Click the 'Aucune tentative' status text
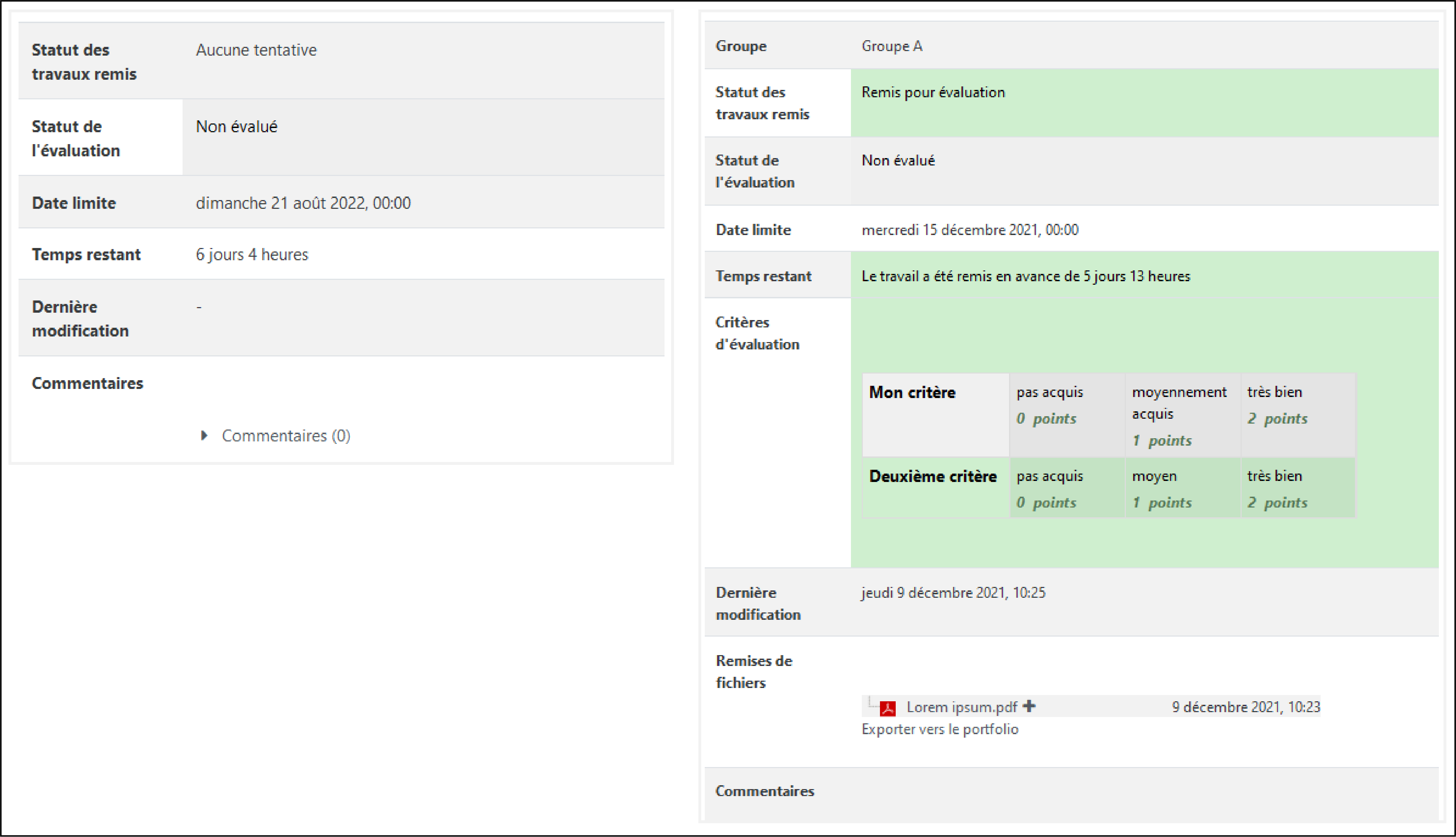Image resolution: width=1456 pixels, height=837 pixels. [256, 50]
